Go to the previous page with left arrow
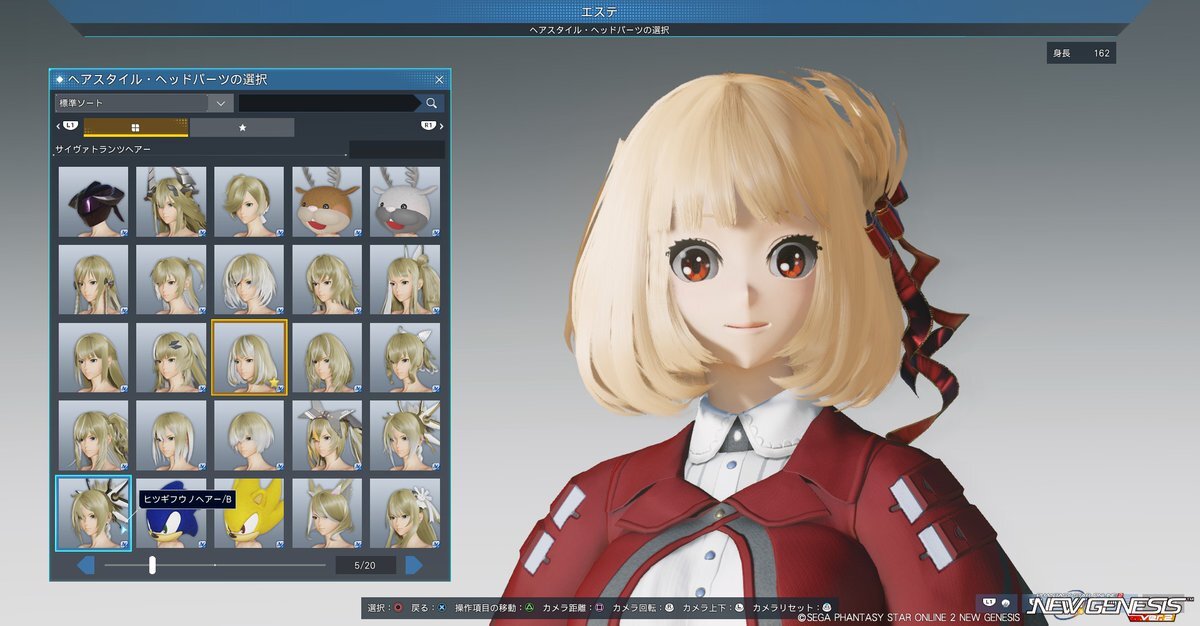 pyautogui.click(x=86, y=566)
